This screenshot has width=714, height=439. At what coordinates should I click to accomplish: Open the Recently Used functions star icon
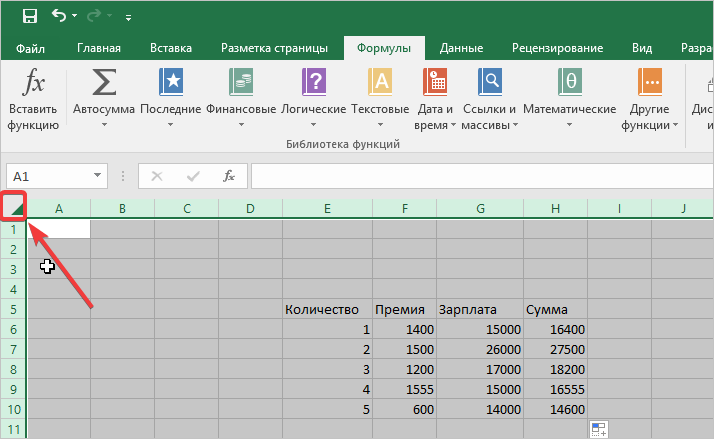[171, 82]
